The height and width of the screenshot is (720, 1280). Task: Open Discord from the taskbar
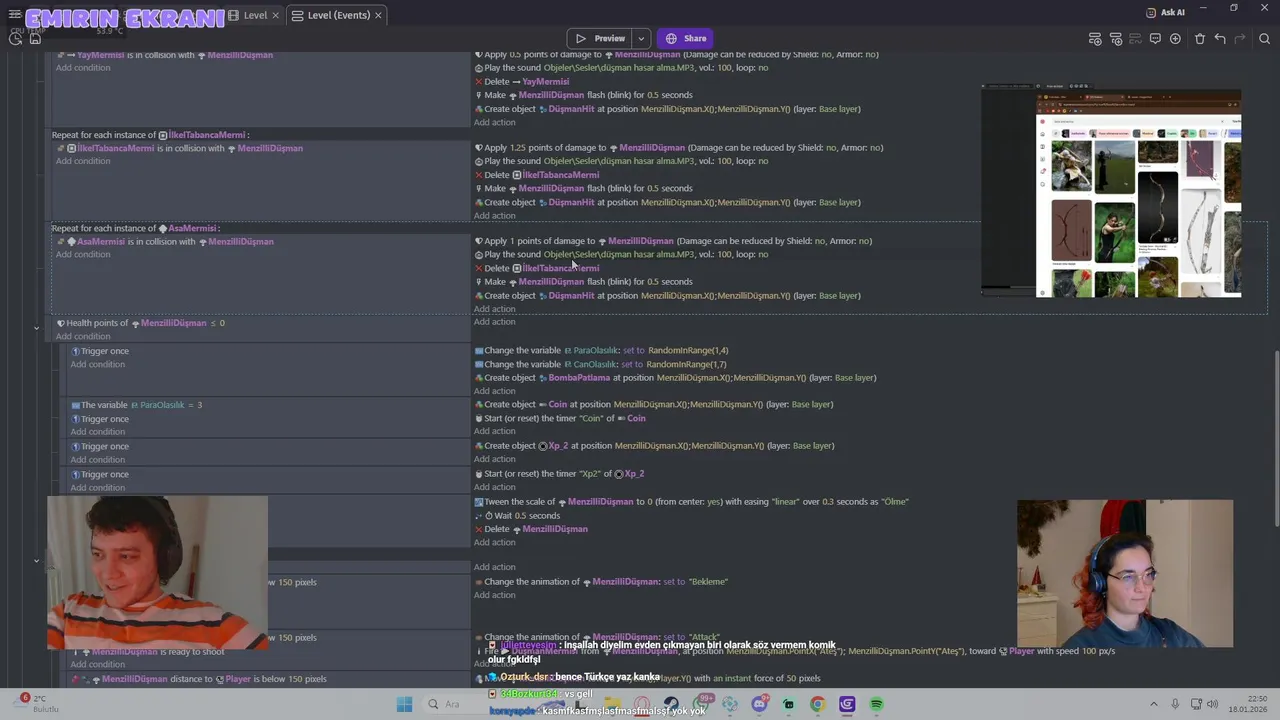(x=759, y=704)
